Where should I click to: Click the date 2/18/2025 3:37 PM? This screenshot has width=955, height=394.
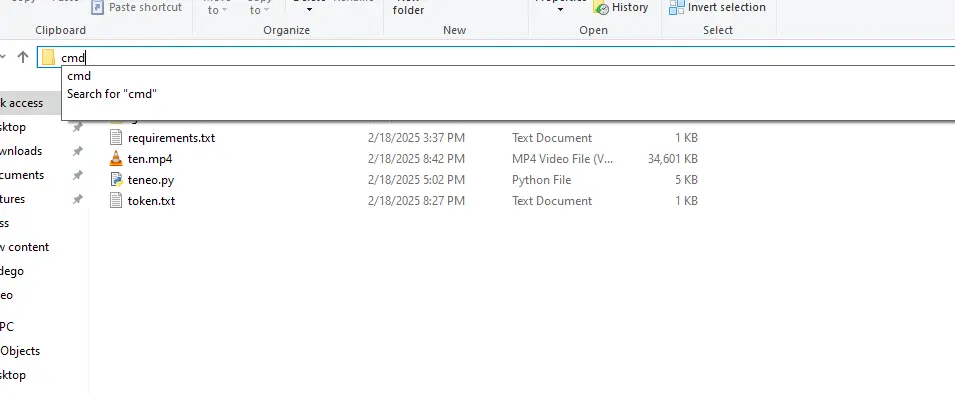[x=416, y=138]
